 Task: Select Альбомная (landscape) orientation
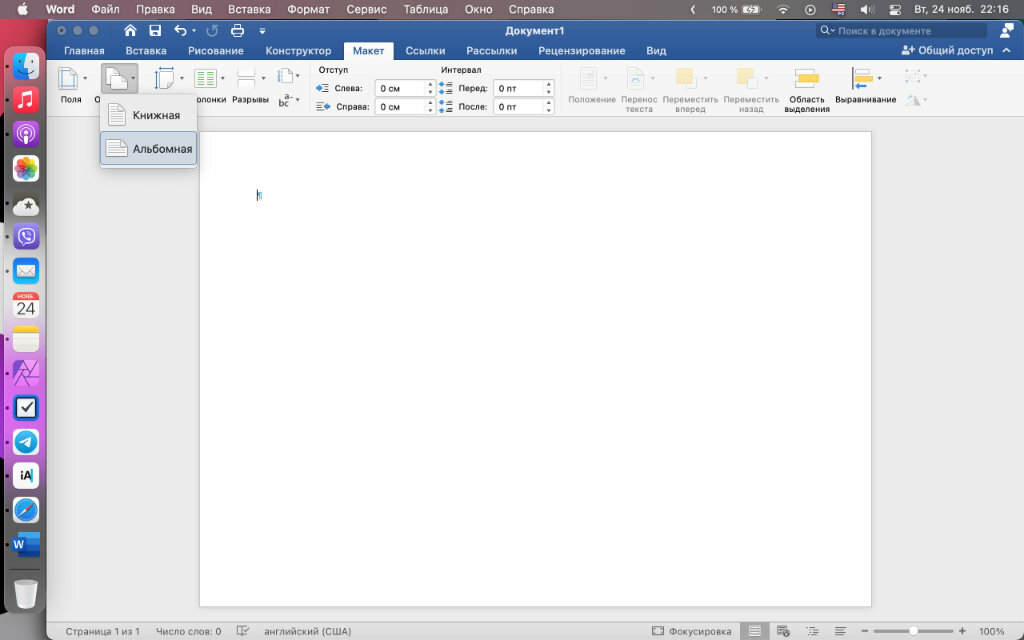coord(149,149)
